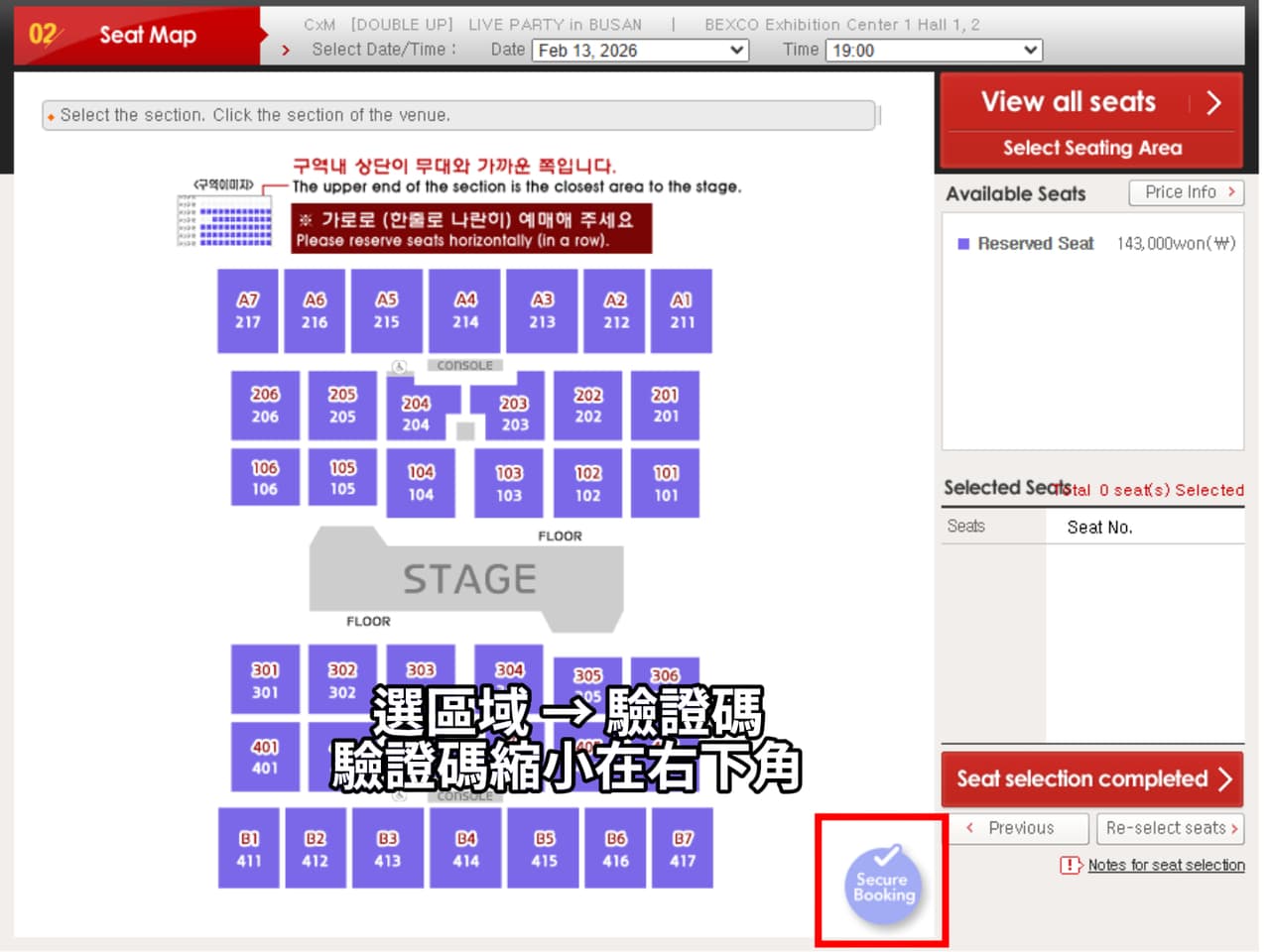Screen dimensions: 1270x952
Task: Select seating section A7 217
Action: click(x=248, y=311)
